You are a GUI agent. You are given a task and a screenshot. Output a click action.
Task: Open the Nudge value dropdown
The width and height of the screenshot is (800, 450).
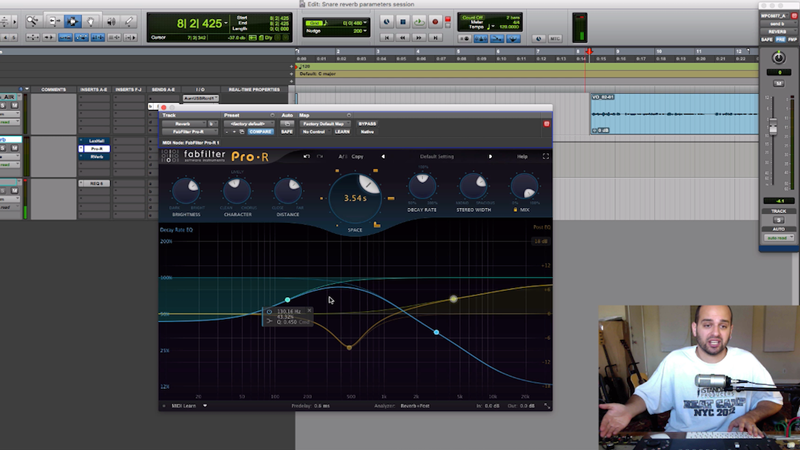365,31
